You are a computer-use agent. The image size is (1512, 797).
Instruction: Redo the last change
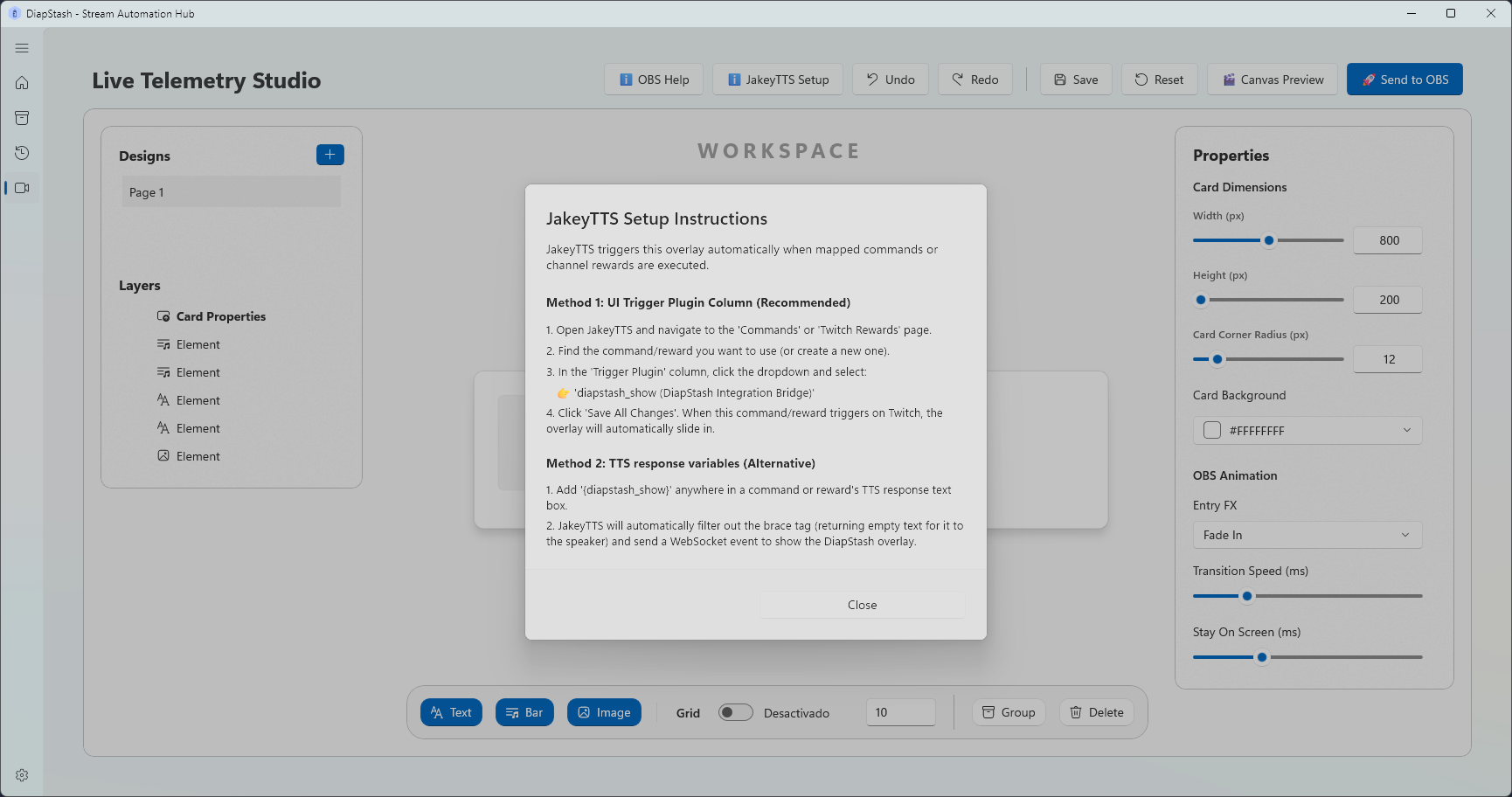tap(975, 80)
